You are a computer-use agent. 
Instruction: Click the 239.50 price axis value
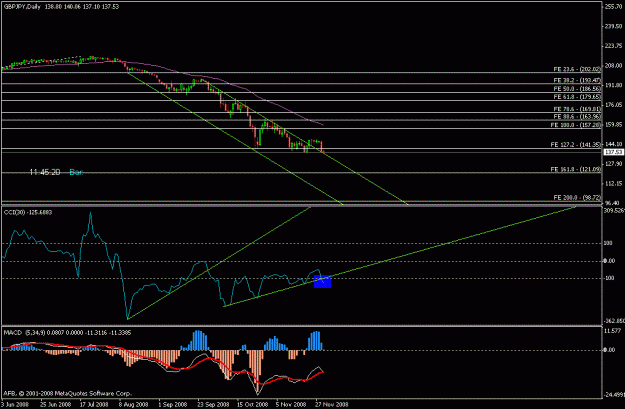[x=614, y=26]
